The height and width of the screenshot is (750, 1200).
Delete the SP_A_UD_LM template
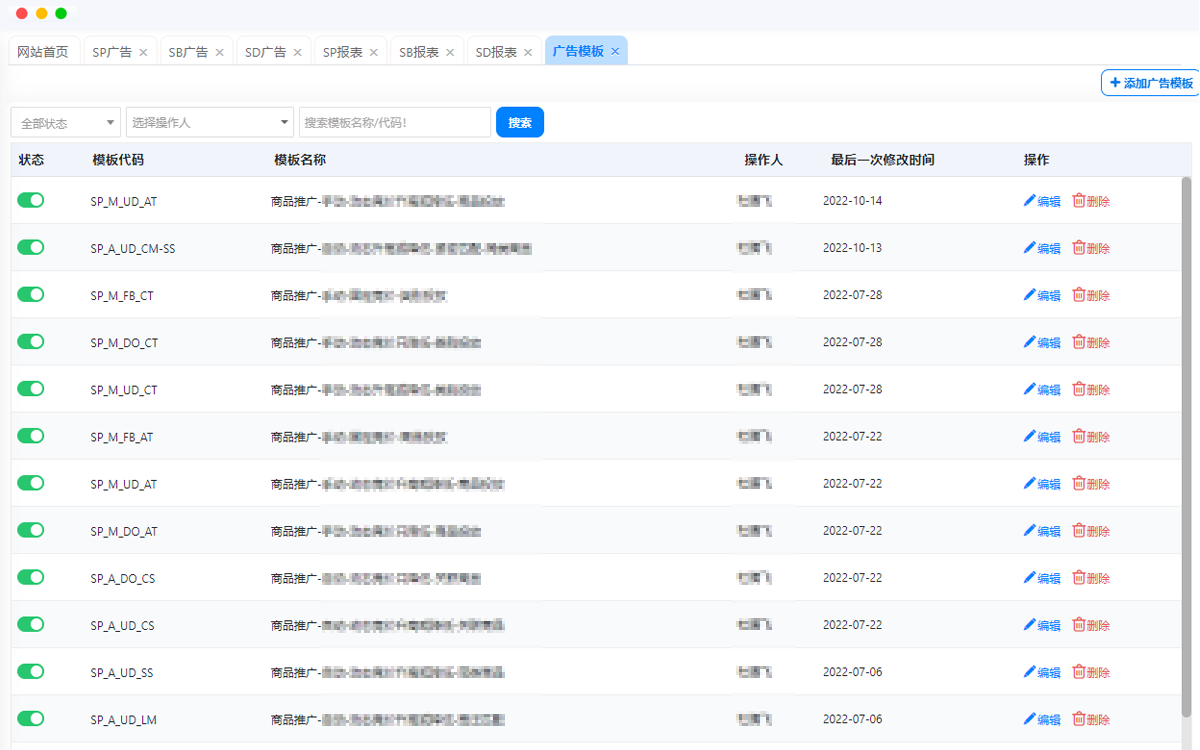click(1091, 720)
